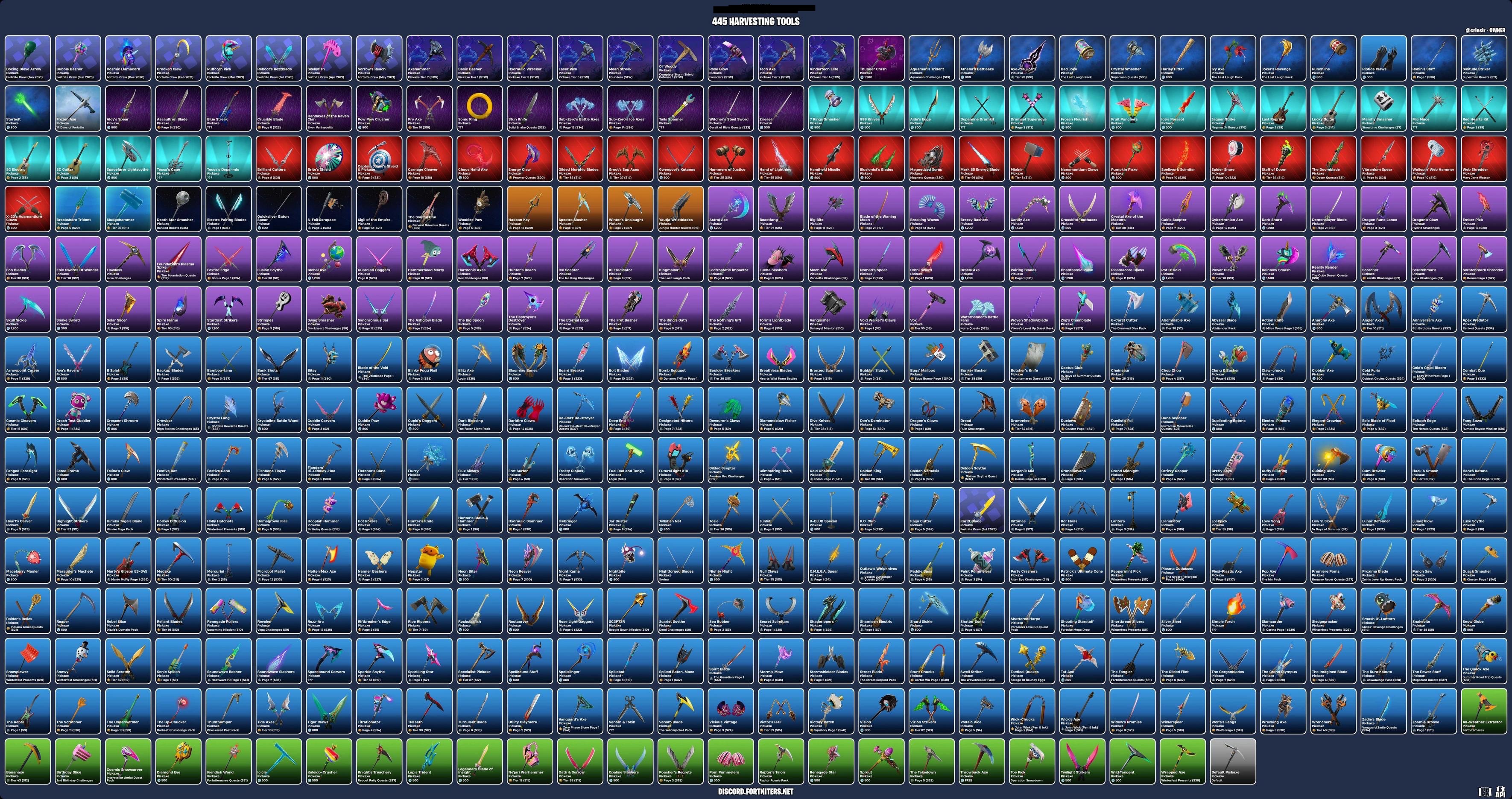Select the Astral Axe card
The image size is (1512, 799).
(730, 208)
